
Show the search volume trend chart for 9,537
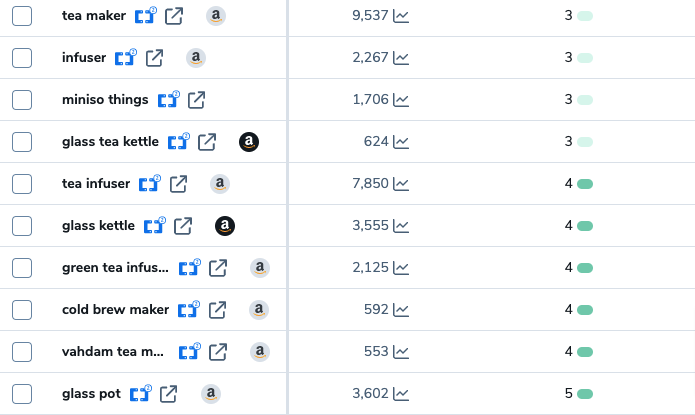401,16
